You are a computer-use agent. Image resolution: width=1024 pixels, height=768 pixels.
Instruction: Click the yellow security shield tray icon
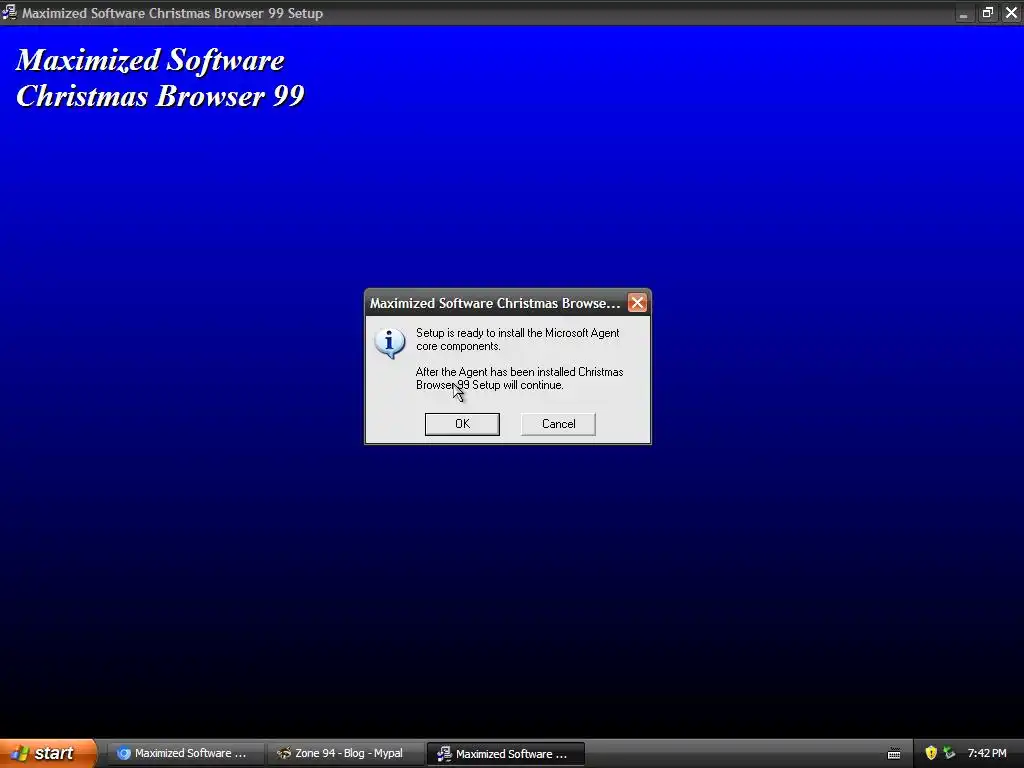pos(931,753)
